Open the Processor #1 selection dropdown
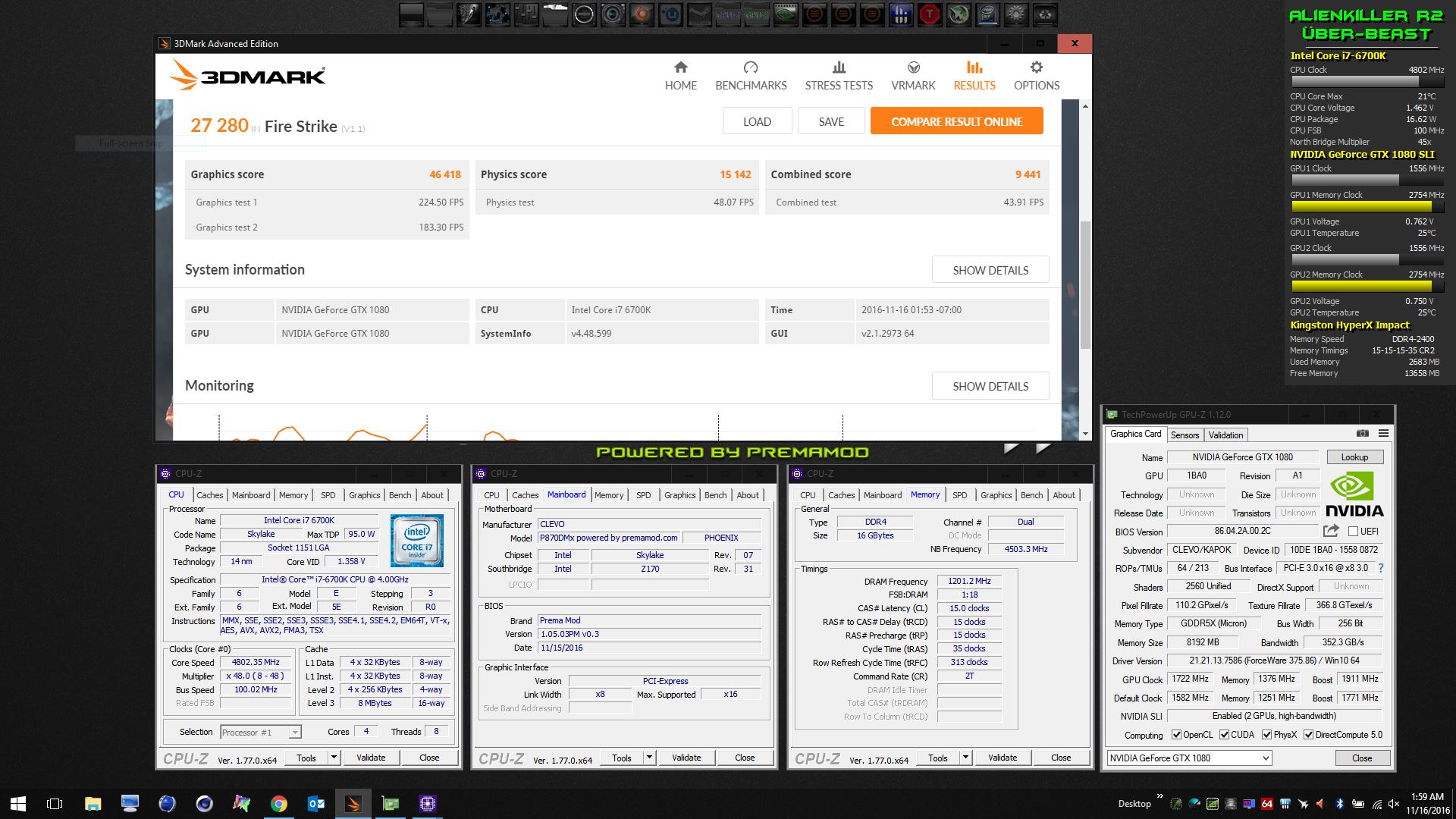The image size is (1456, 819). pyautogui.click(x=261, y=733)
